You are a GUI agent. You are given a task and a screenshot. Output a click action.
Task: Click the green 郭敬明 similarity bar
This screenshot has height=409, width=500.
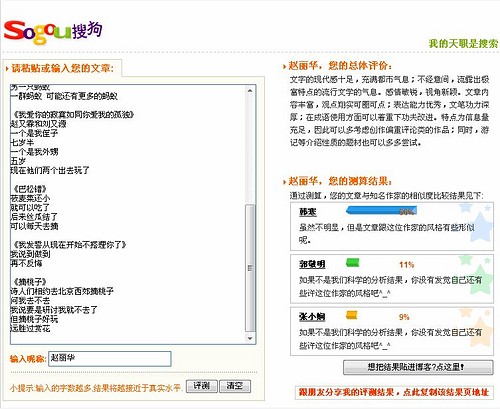[x=353, y=263]
